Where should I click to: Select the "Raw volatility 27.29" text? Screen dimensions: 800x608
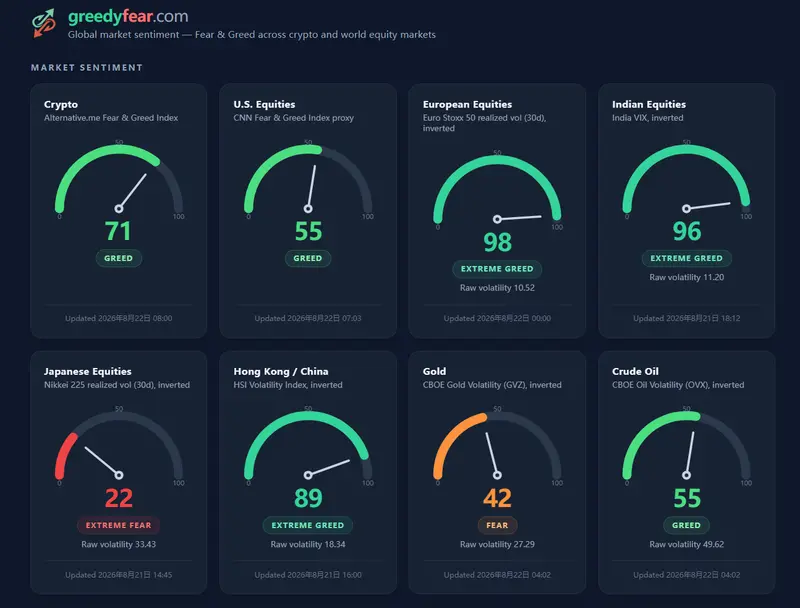[x=497, y=544]
